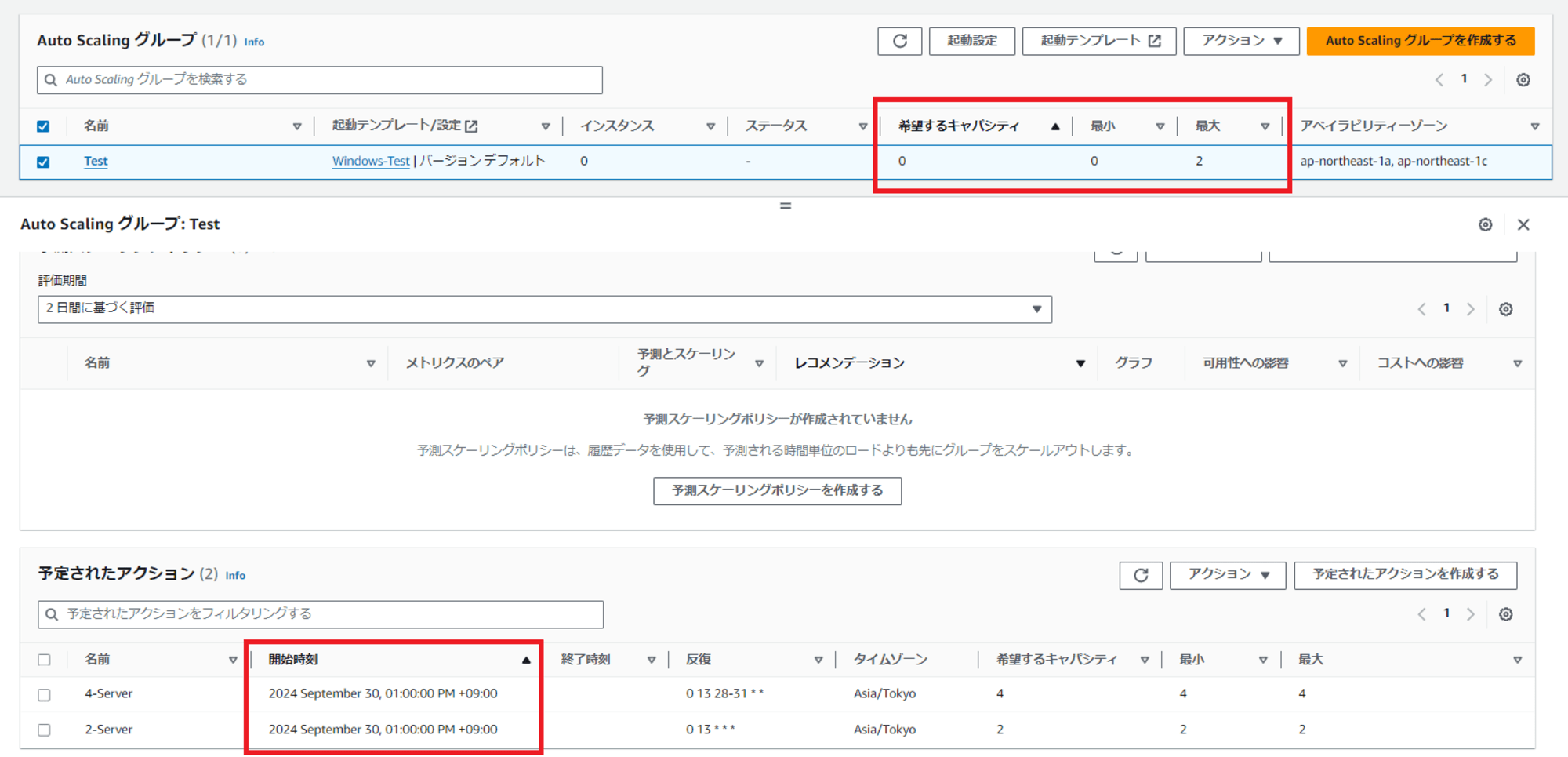This screenshot has height=757, width=1568.
Task: Go to next page of predictive scaling policies
Action: pos(1471,309)
